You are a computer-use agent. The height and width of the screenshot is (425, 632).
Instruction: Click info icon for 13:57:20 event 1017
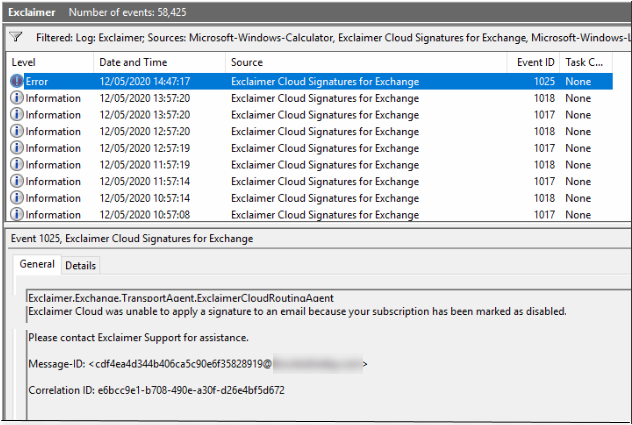tap(17, 115)
